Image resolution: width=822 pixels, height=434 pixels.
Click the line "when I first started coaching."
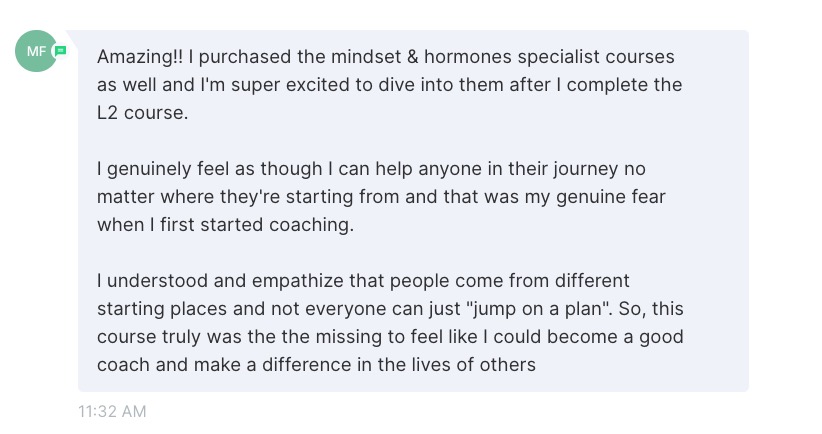click(225, 225)
